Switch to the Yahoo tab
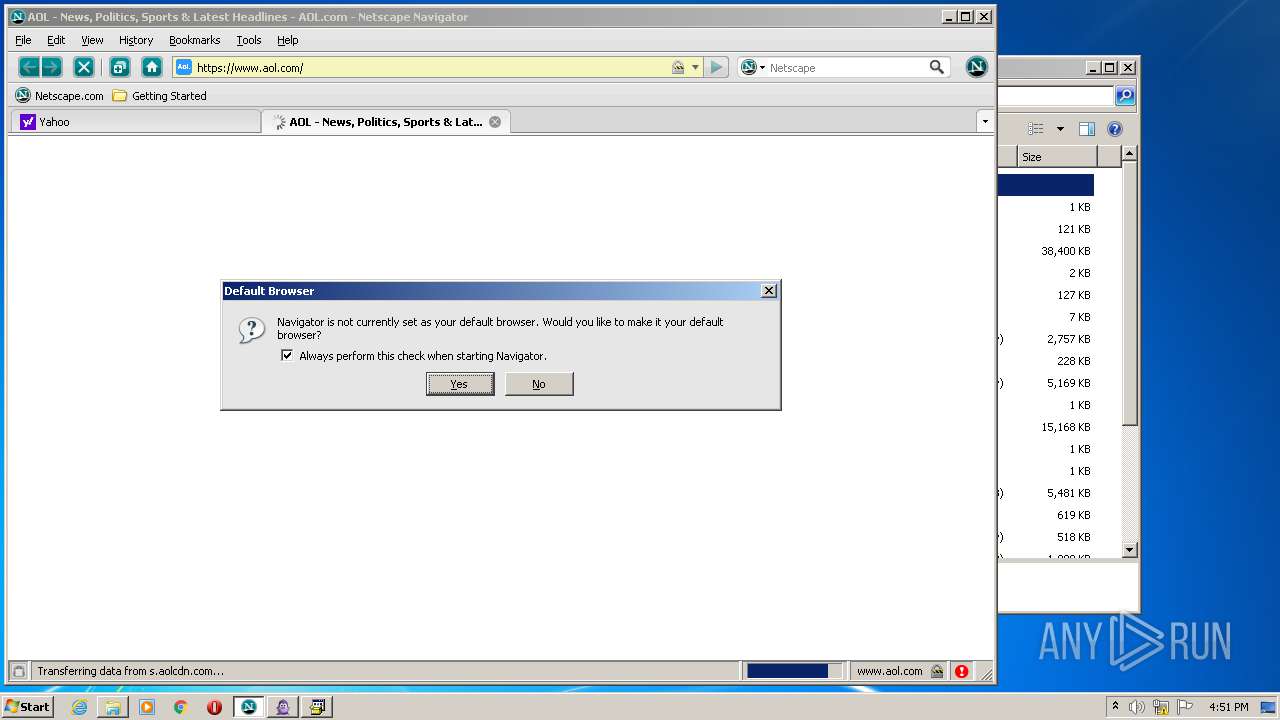This screenshot has width=1280, height=720. (135, 122)
